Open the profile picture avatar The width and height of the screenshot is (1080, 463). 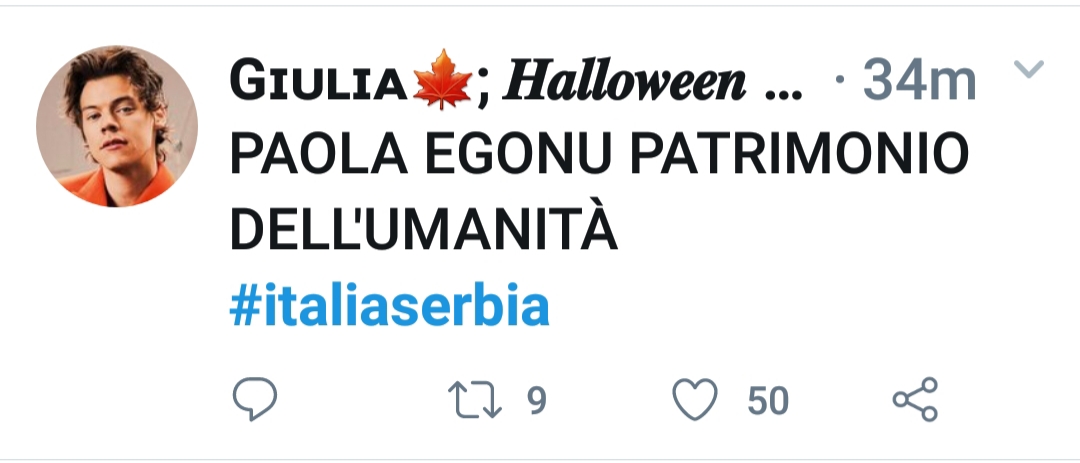pyautogui.click(x=117, y=126)
